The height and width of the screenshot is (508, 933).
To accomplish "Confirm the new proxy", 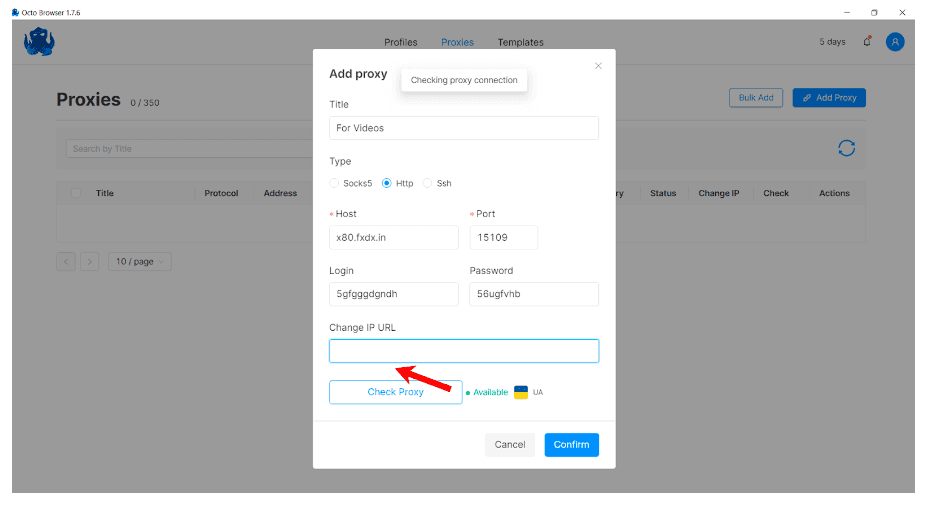I will pos(571,444).
